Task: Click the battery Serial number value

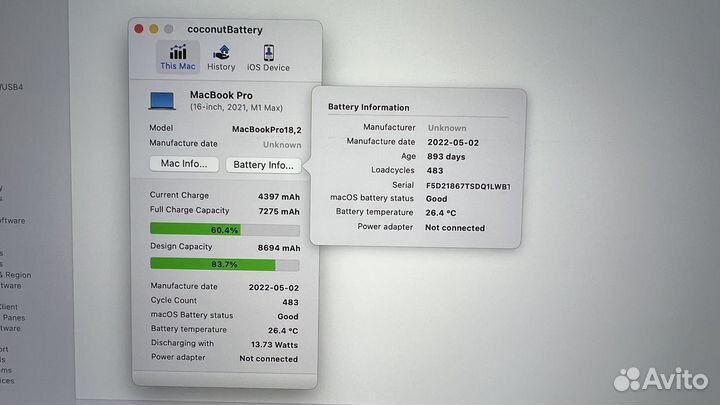Action: pyautogui.click(x=468, y=186)
